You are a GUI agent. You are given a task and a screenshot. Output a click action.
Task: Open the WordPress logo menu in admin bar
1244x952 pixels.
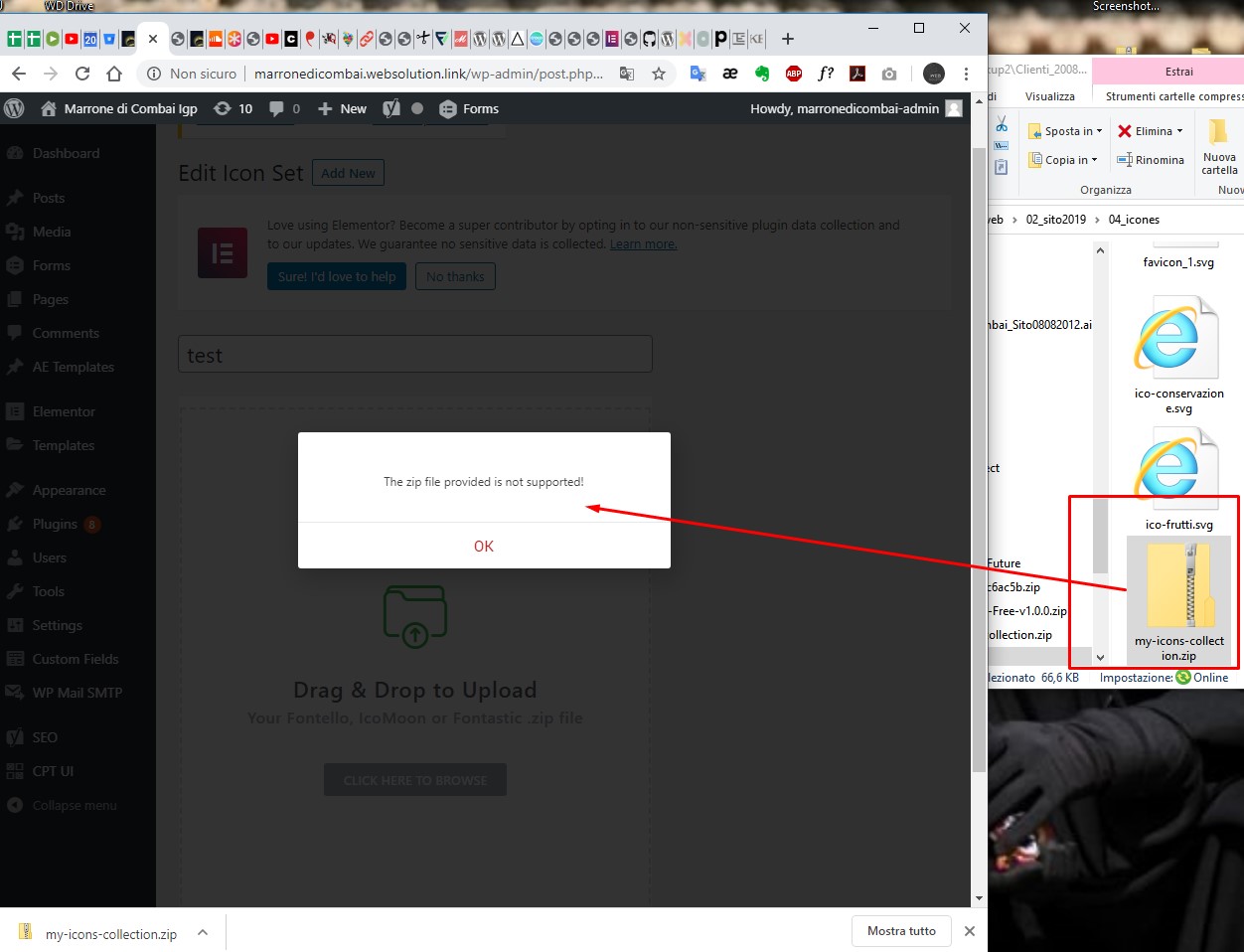pos(14,108)
